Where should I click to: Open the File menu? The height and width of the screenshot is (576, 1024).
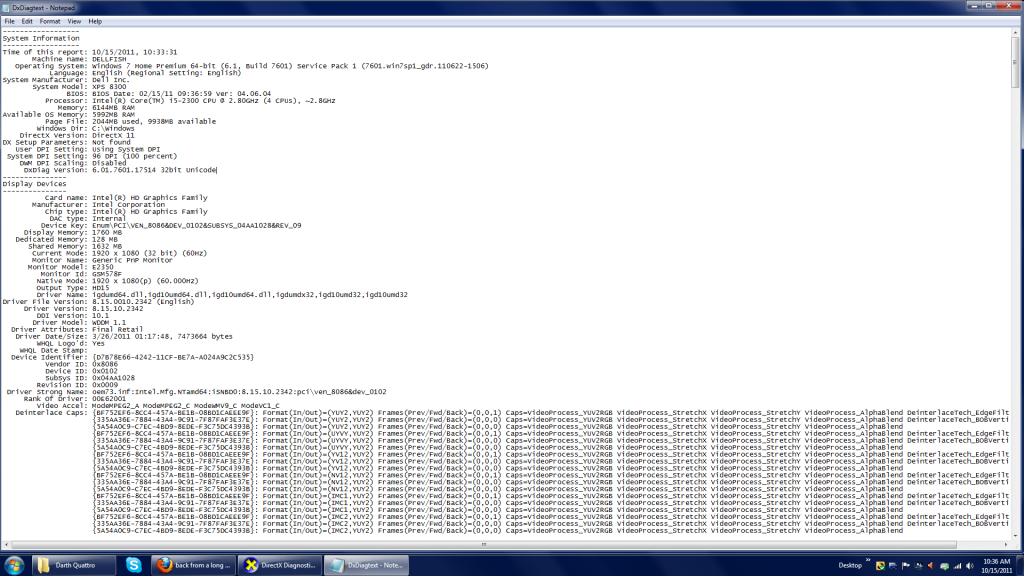point(10,22)
